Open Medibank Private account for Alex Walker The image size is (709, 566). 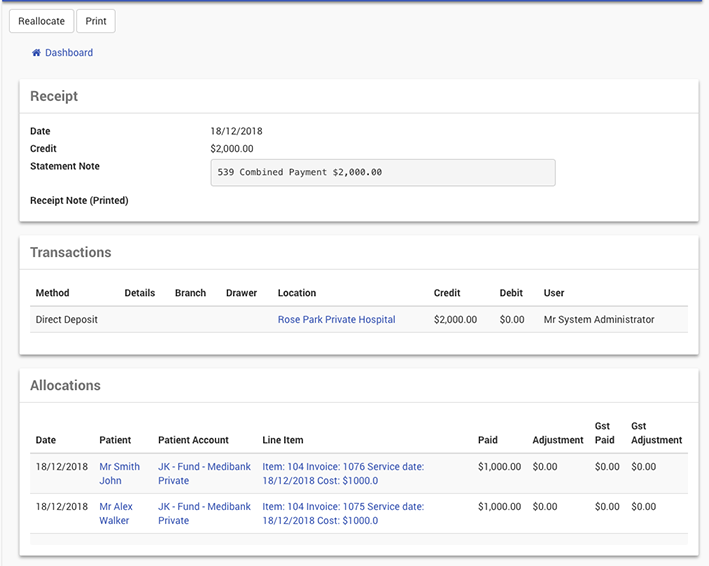point(204,513)
